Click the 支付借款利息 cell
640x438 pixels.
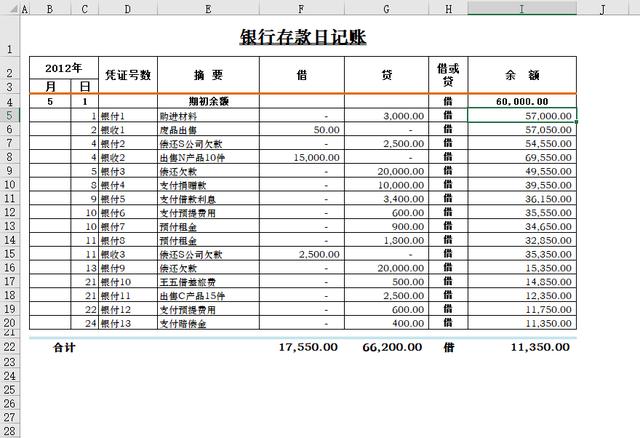click(x=208, y=199)
